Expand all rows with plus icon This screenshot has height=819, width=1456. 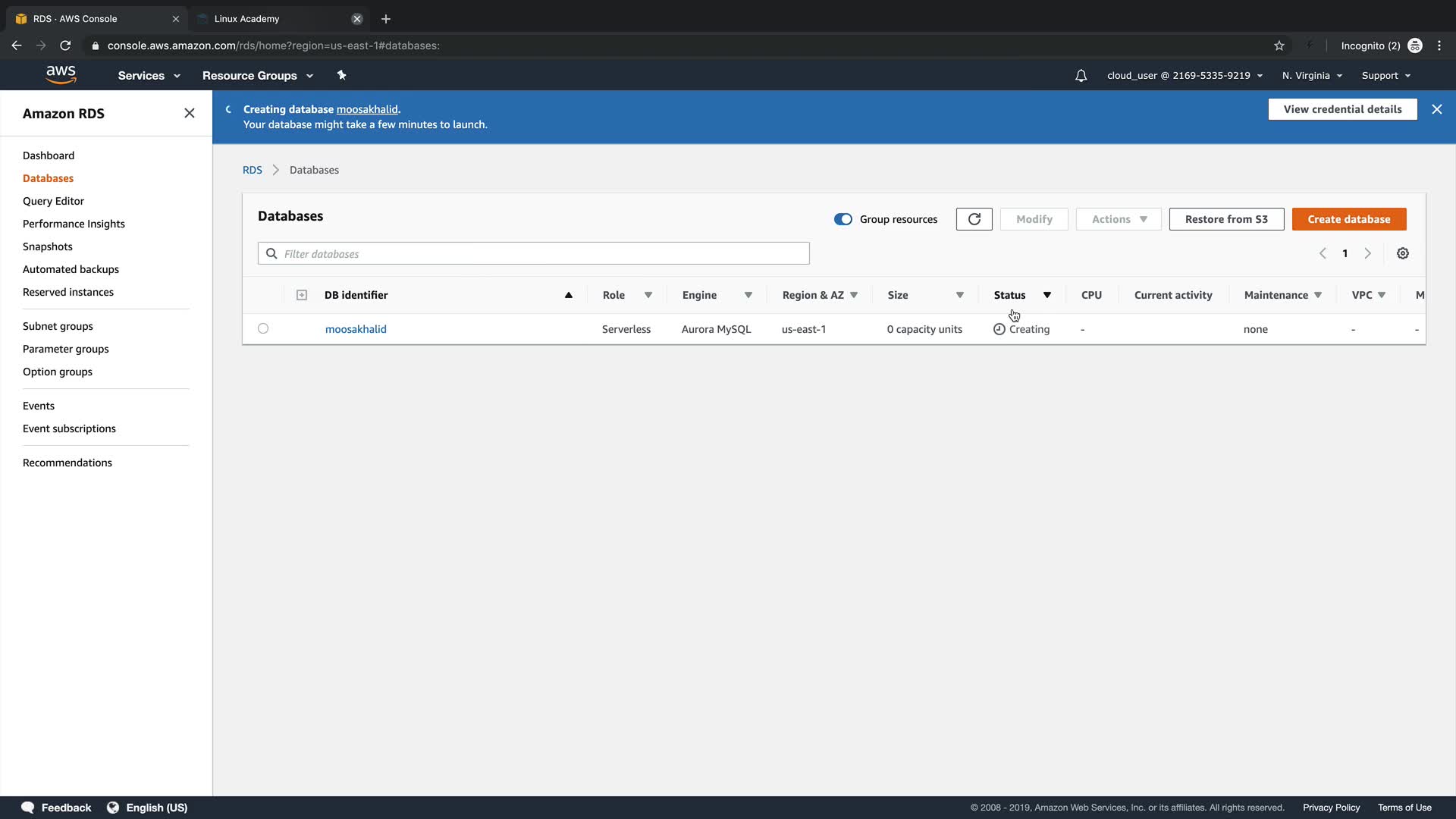(301, 295)
